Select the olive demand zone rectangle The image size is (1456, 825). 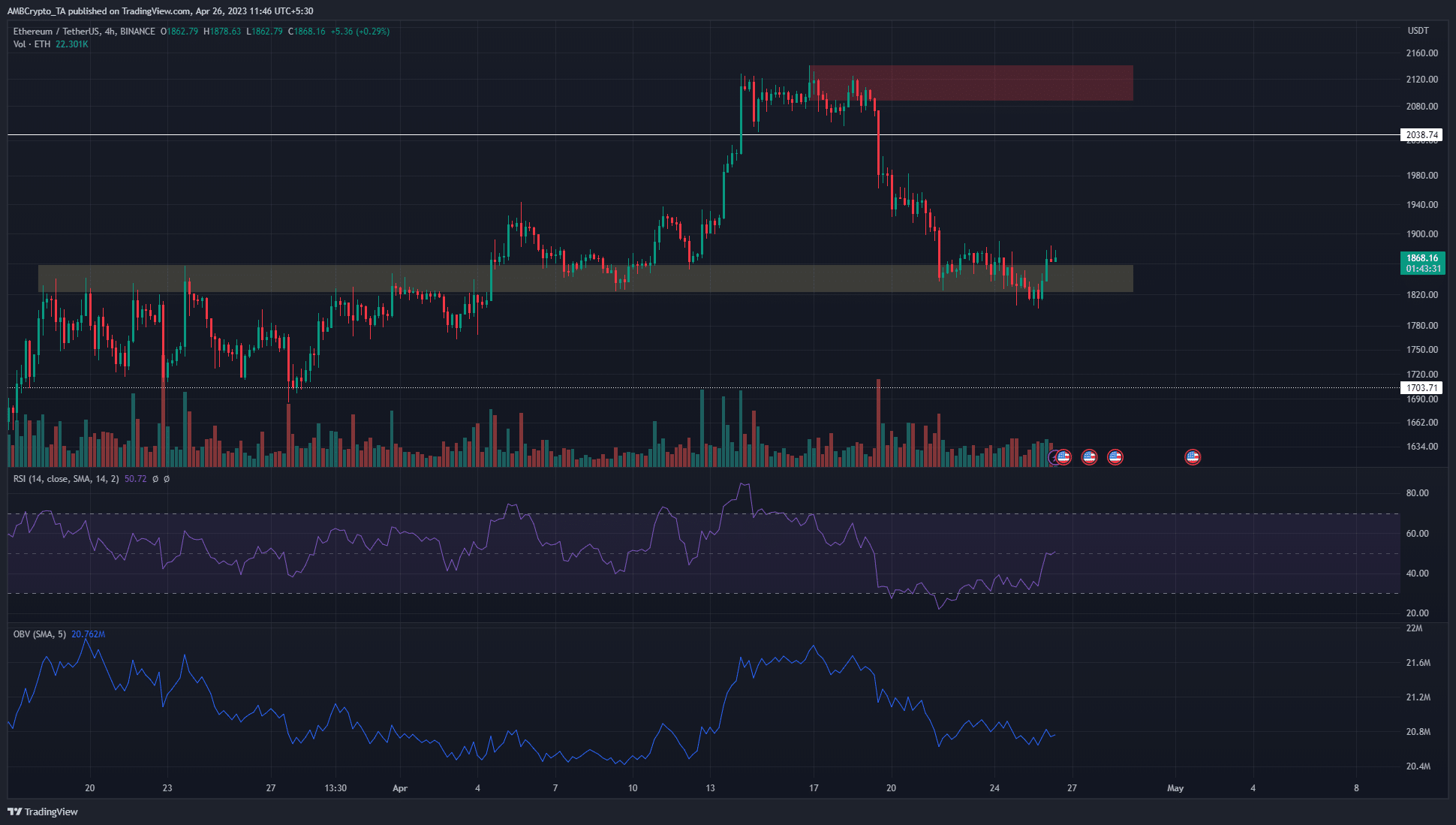[585, 278]
